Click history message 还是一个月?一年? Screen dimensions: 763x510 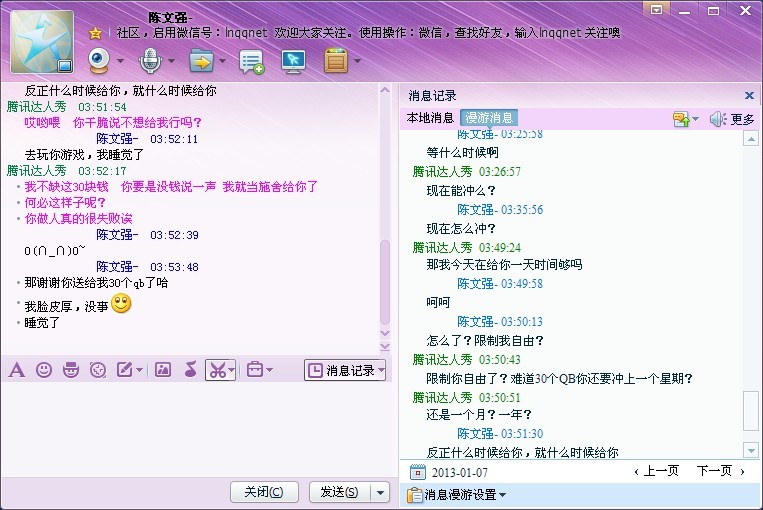coord(479,415)
